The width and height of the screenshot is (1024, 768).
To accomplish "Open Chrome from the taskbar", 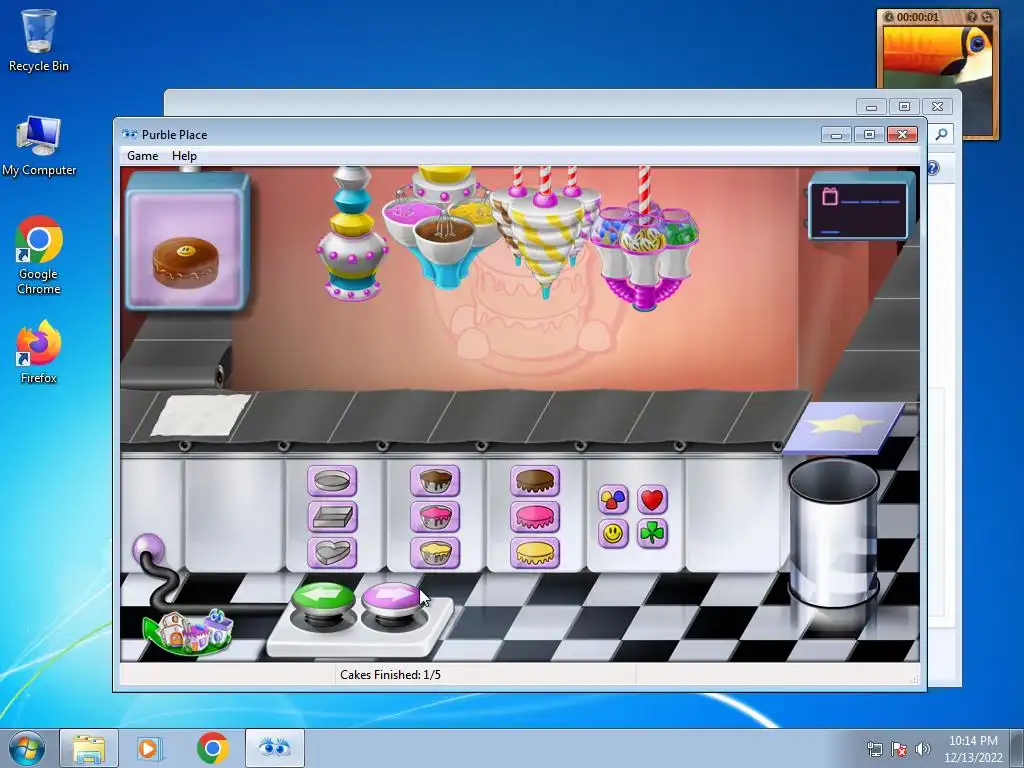I will 212,748.
